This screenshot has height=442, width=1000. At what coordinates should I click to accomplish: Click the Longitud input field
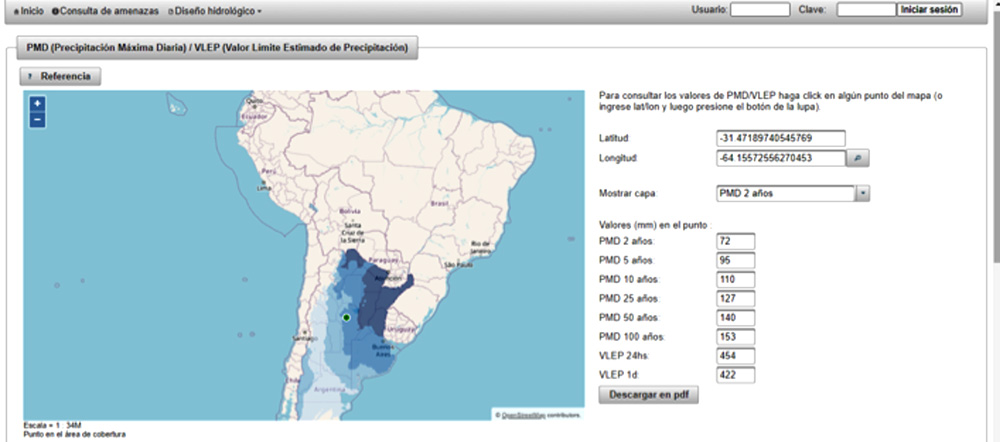781,158
